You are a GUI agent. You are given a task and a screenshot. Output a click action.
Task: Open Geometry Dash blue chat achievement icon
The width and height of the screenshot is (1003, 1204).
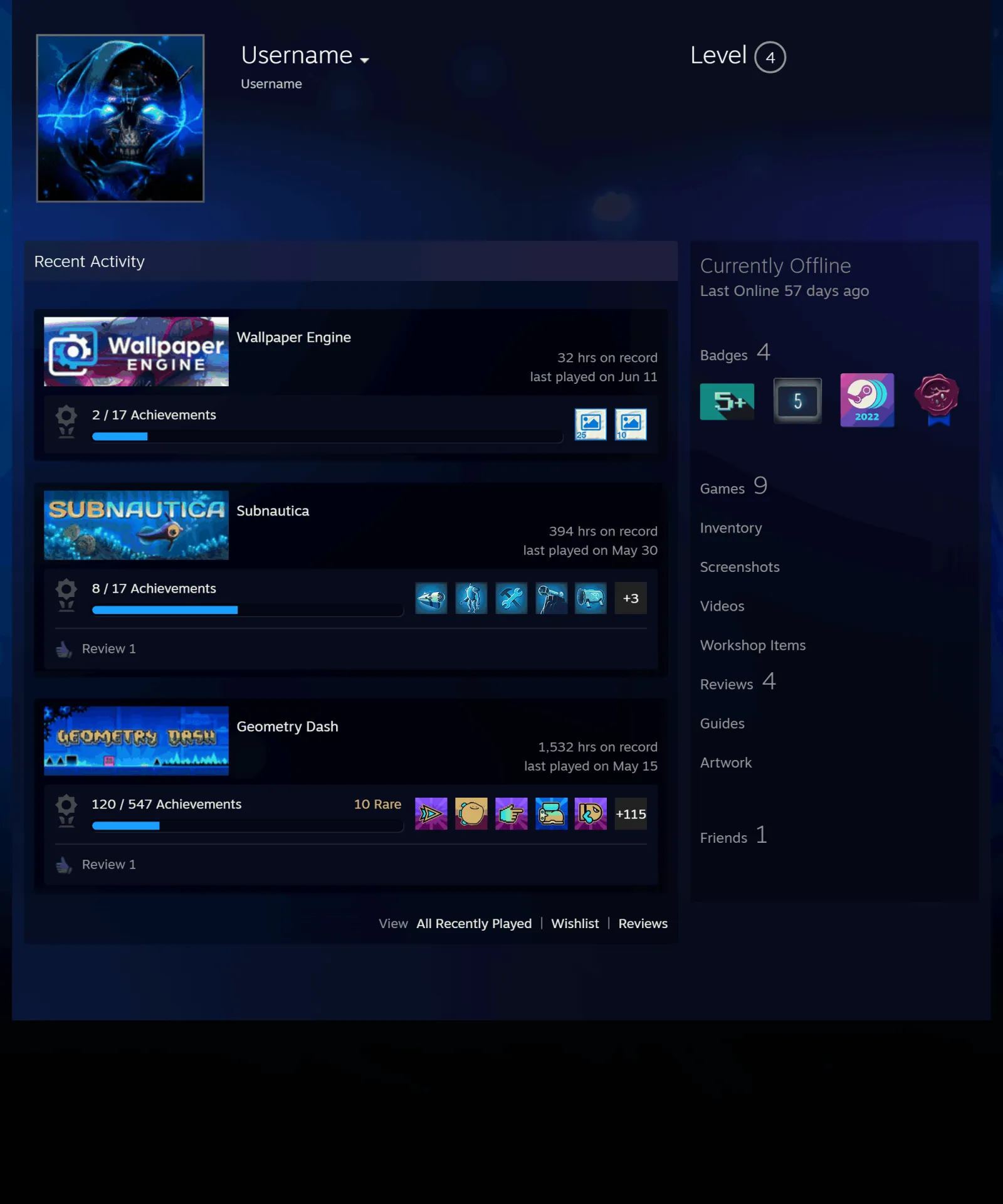coord(552,814)
